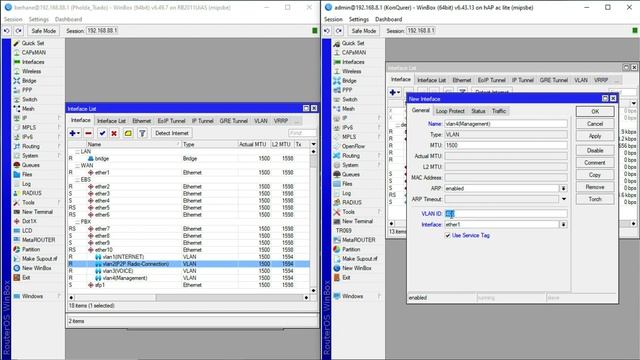Open Dashboard menu in right WinBox
Viewport: 640px width, 360px height.
[388, 20]
